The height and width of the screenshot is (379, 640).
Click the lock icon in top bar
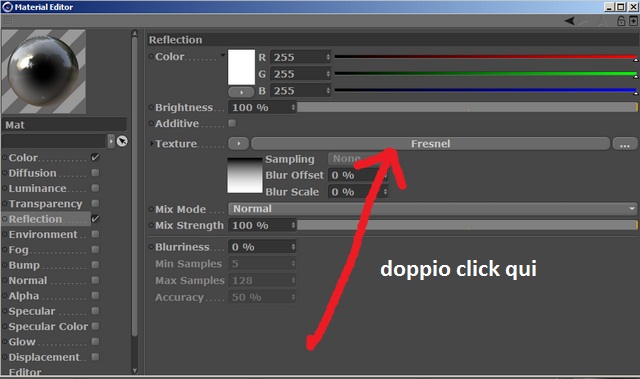(621, 21)
